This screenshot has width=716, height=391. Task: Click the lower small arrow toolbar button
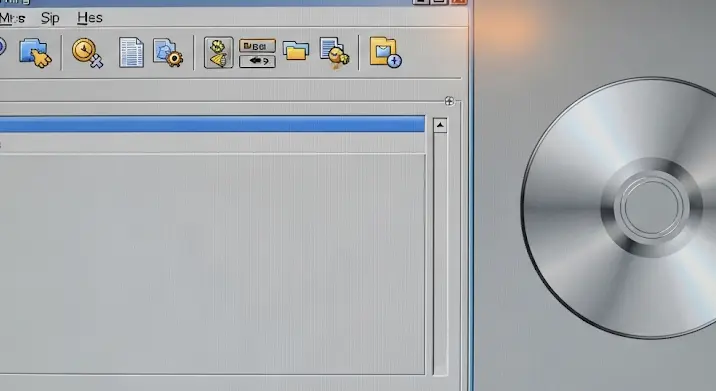coord(257,61)
